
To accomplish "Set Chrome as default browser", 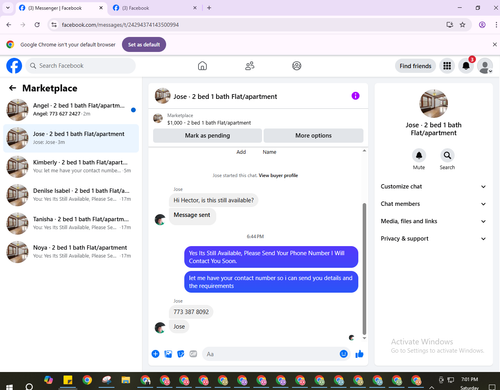I will tap(144, 44).
